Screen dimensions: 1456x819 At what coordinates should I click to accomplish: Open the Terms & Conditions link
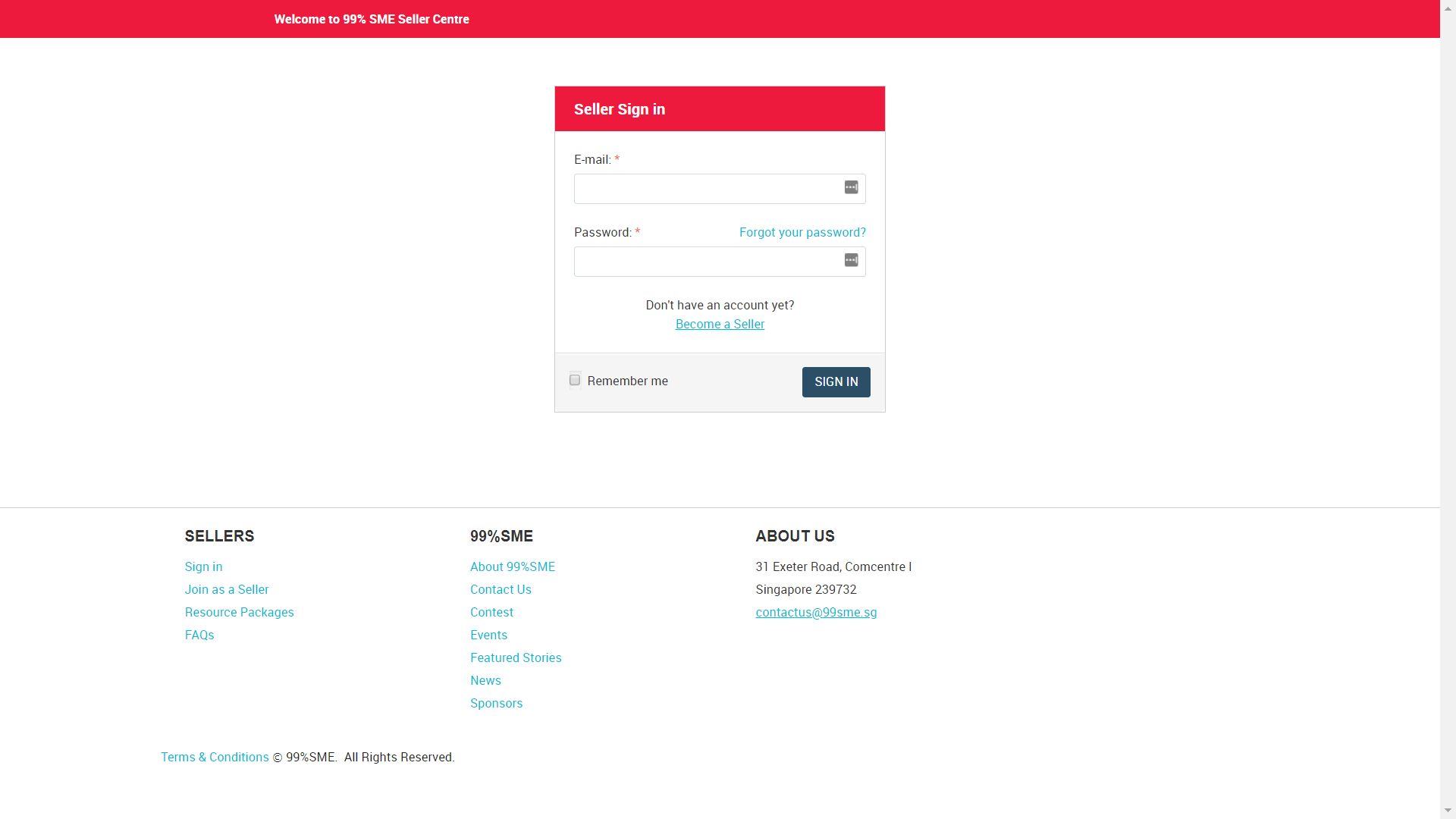(x=215, y=757)
